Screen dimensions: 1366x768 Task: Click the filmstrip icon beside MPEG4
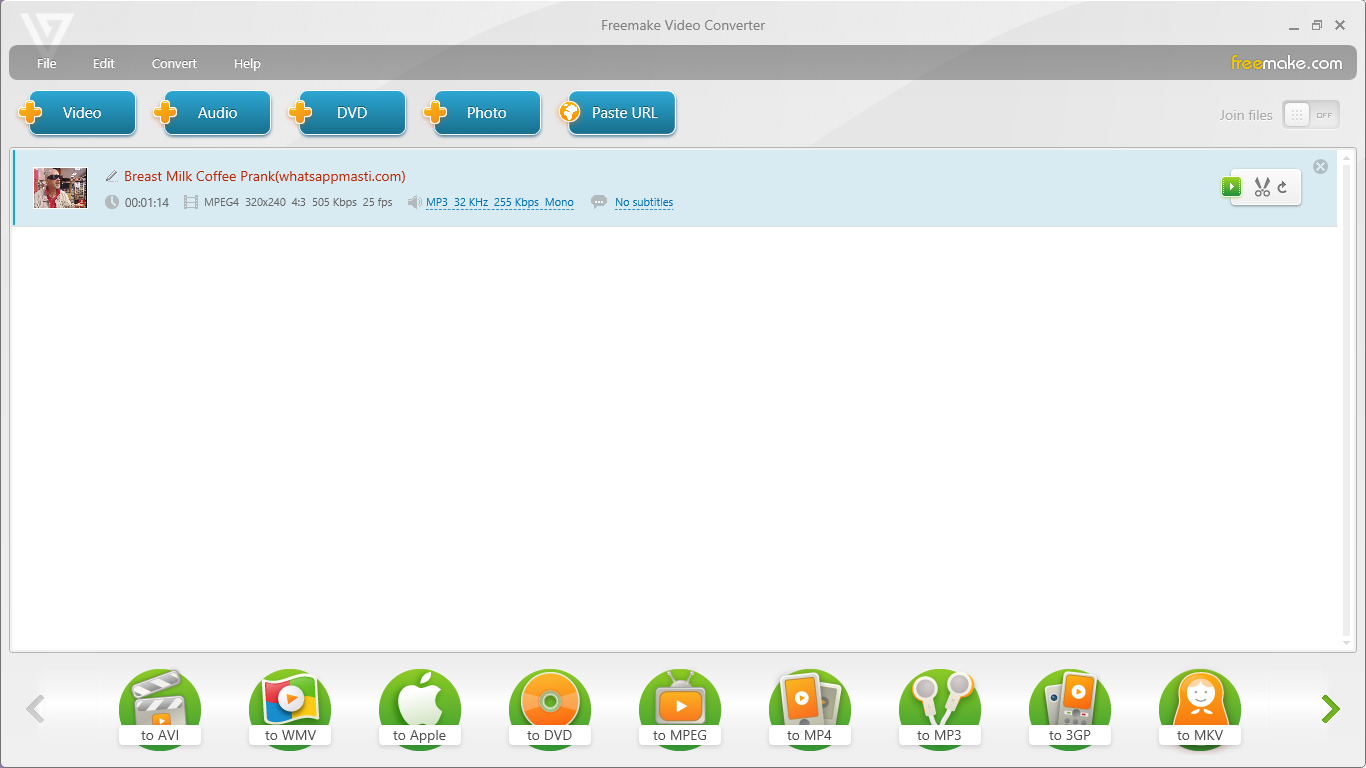191,202
